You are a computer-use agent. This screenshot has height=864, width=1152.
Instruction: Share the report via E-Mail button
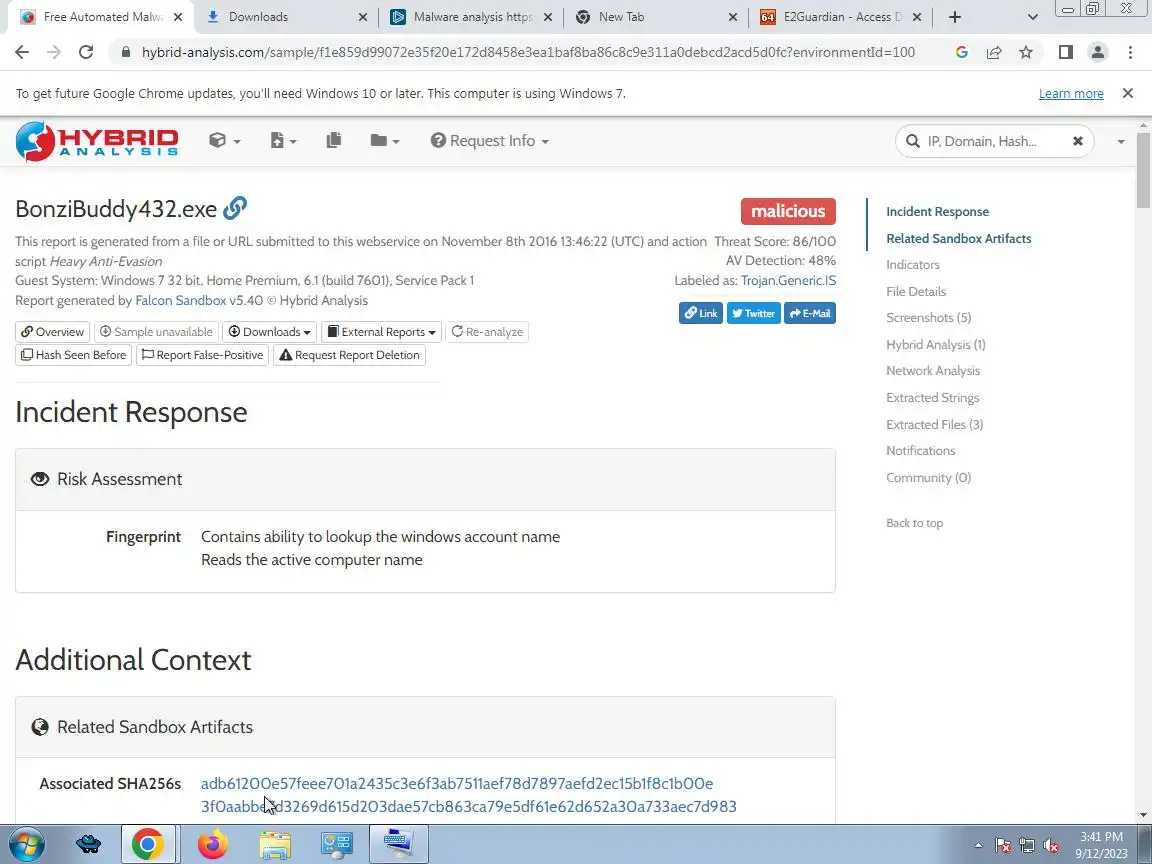click(x=810, y=313)
